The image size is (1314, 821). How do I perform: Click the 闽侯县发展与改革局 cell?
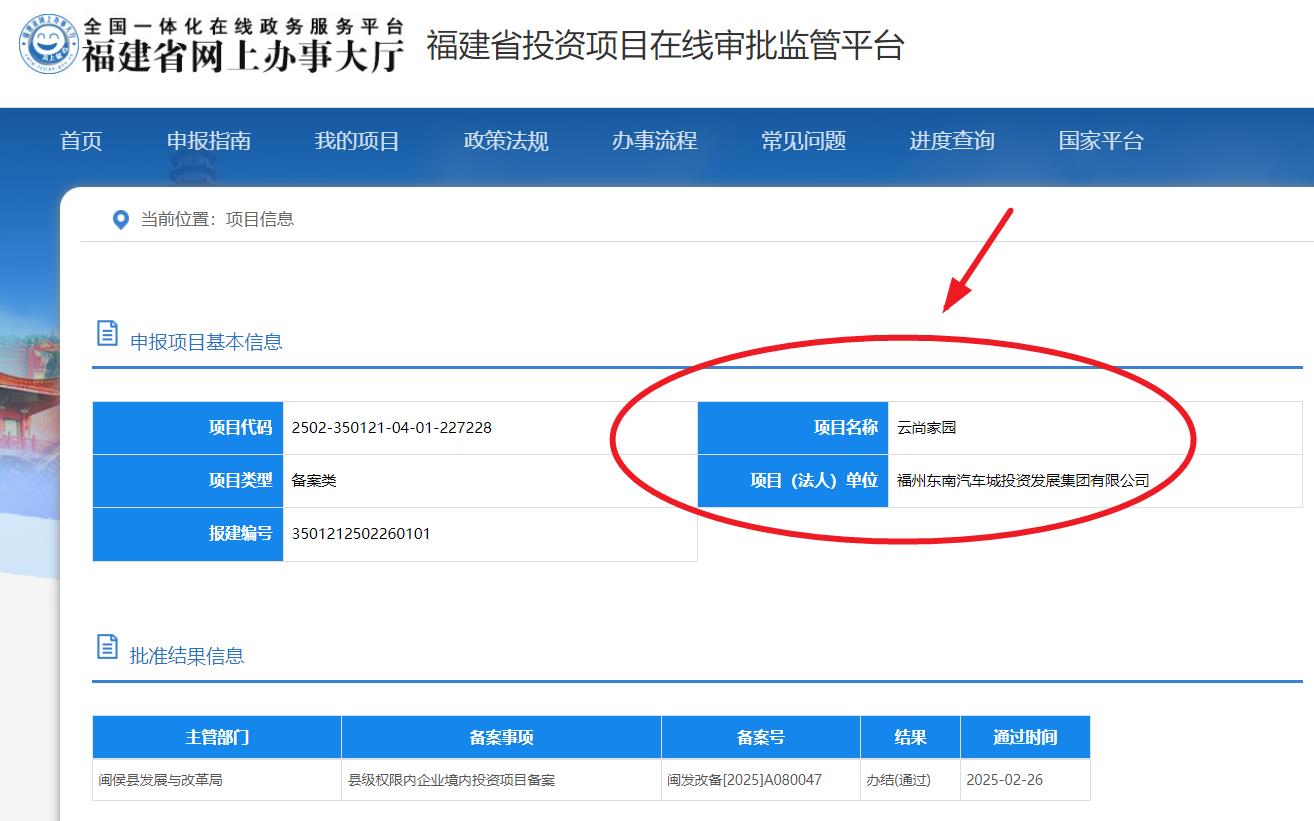pyautogui.click(x=217, y=780)
